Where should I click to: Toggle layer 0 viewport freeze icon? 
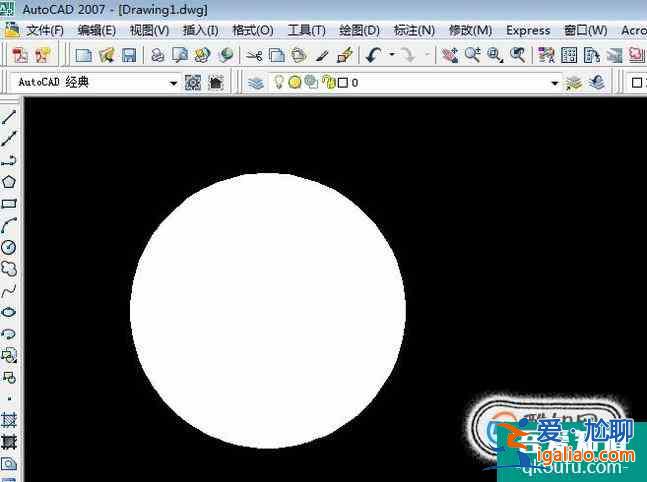tap(311, 83)
